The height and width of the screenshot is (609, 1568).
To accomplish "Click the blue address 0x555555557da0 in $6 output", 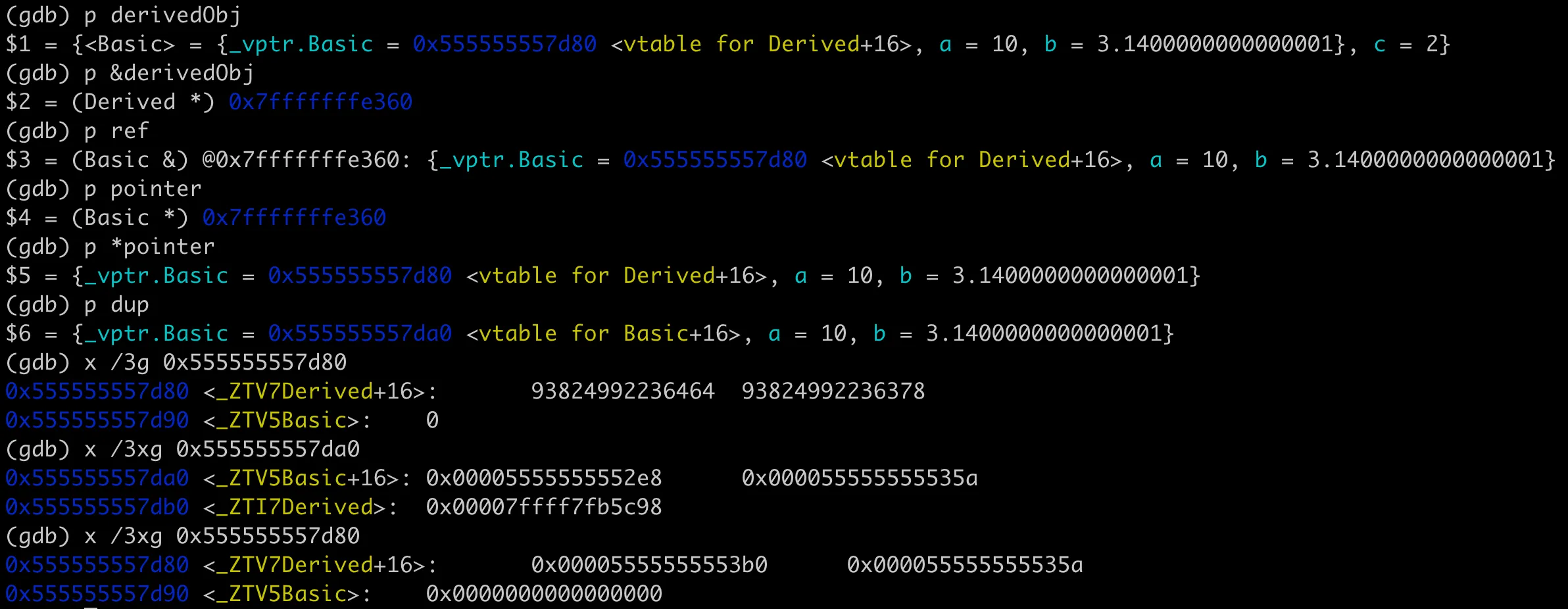I will (360, 333).
